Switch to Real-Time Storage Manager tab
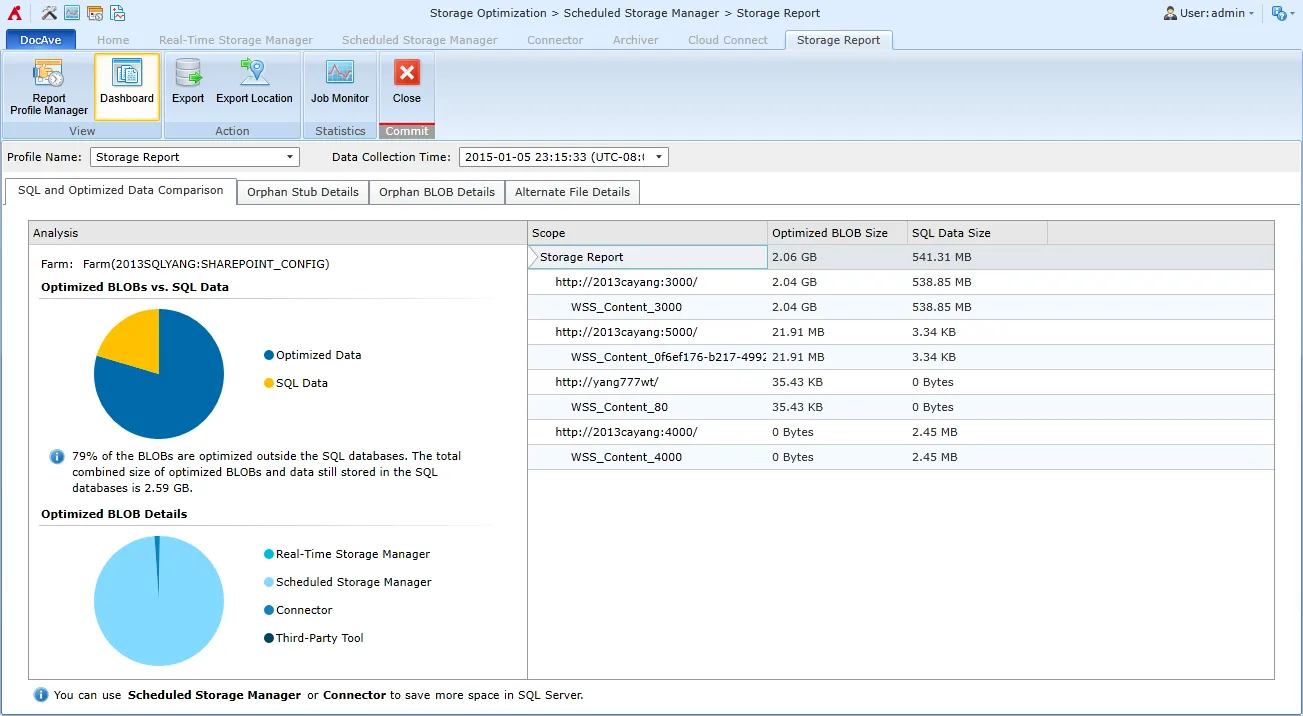Viewport: 1303px width, 716px height. tap(236, 40)
